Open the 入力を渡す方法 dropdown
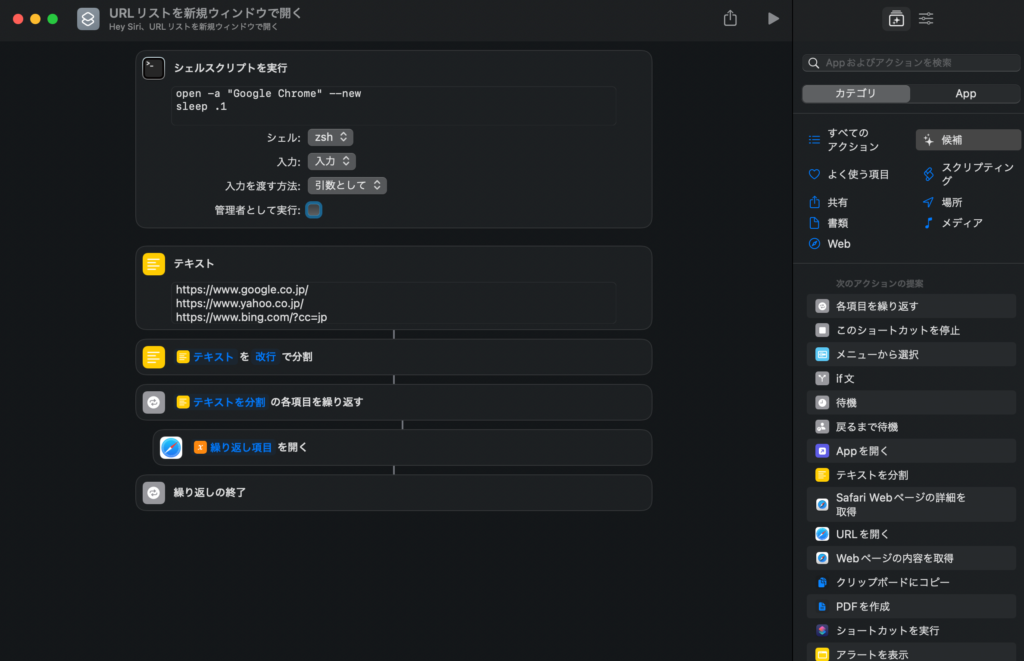This screenshot has width=1024, height=661. pyautogui.click(x=347, y=185)
